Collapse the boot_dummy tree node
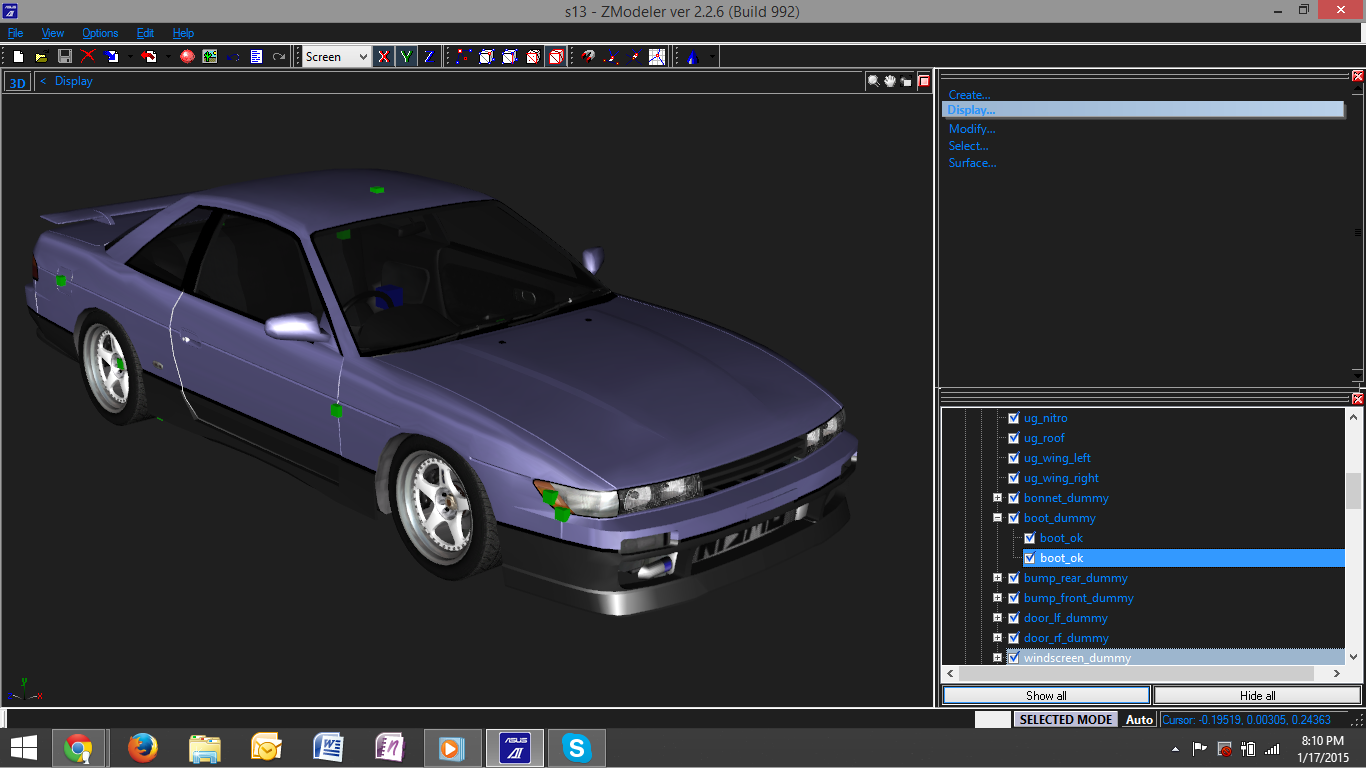 pos(997,518)
